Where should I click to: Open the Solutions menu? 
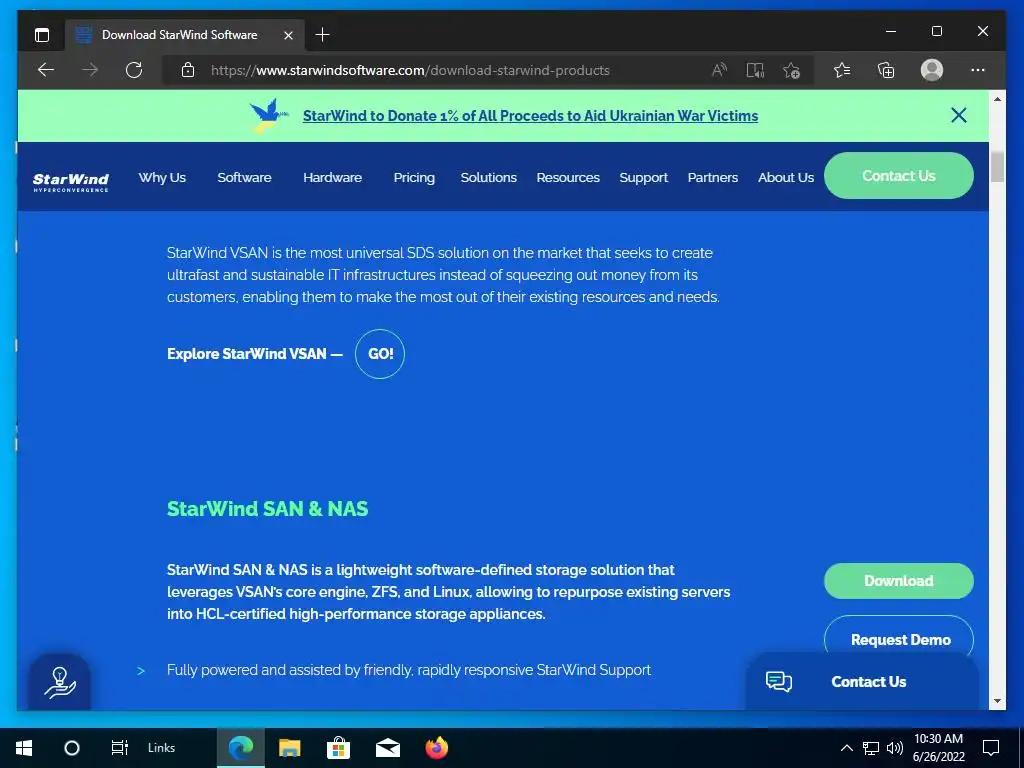pyautogui.click(x=488, y=178)
